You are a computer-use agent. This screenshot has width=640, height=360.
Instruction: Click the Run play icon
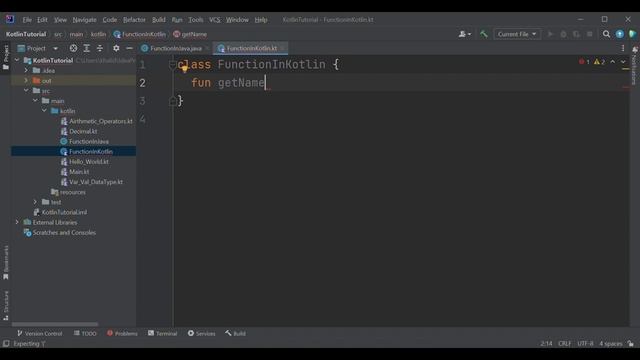(550, 34)
